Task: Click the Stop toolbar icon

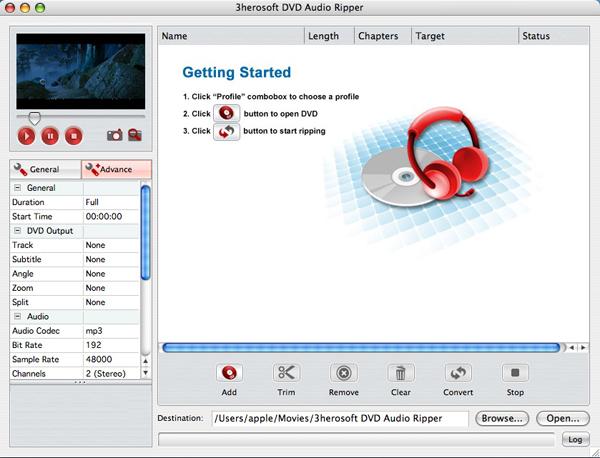Action: tap(515, 373)
